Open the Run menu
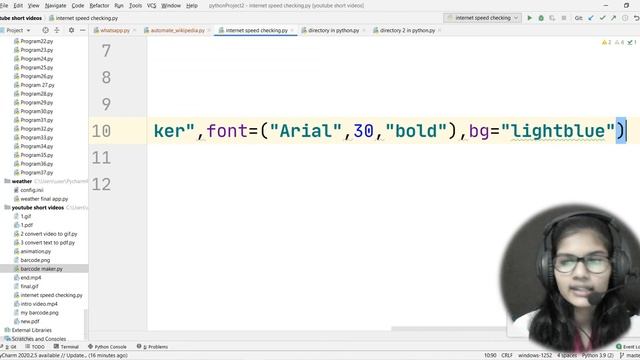640x360 pixels. [119, 6]
